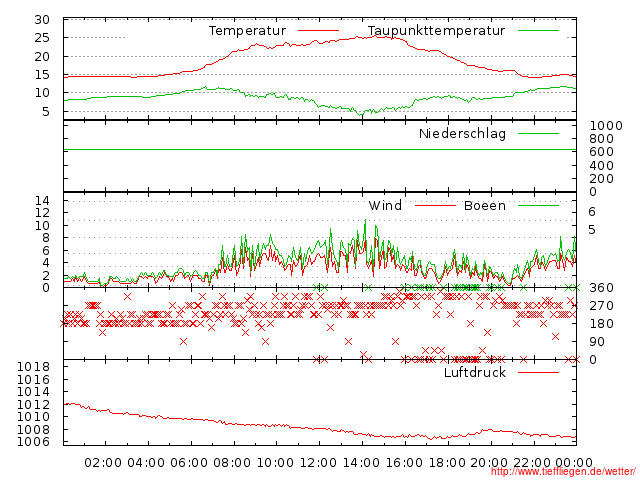Click the 14 wind speed axis value
This screenshot has height=480, width=640.
42,201
